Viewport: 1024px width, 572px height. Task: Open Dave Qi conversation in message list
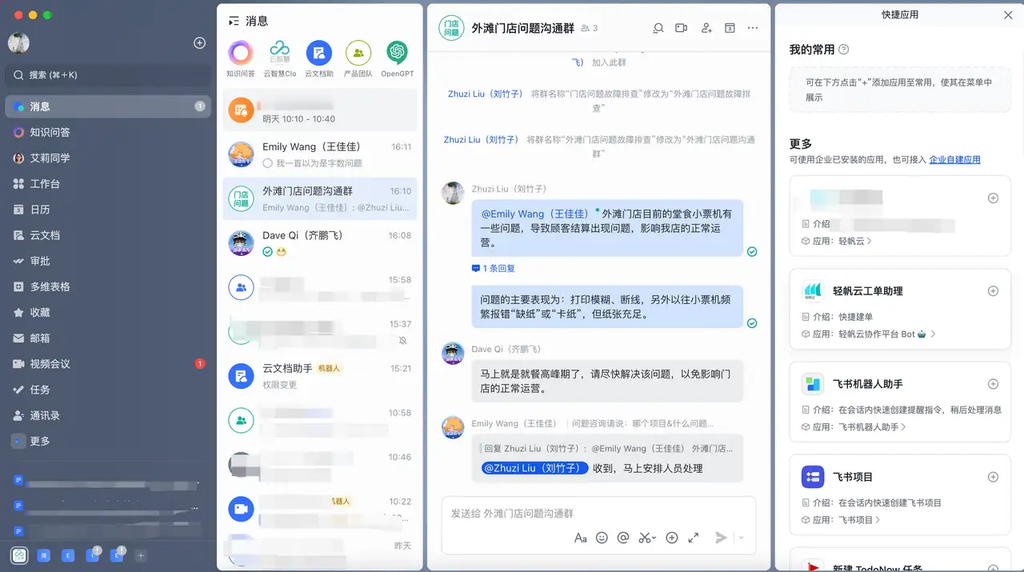pos(320,243)
